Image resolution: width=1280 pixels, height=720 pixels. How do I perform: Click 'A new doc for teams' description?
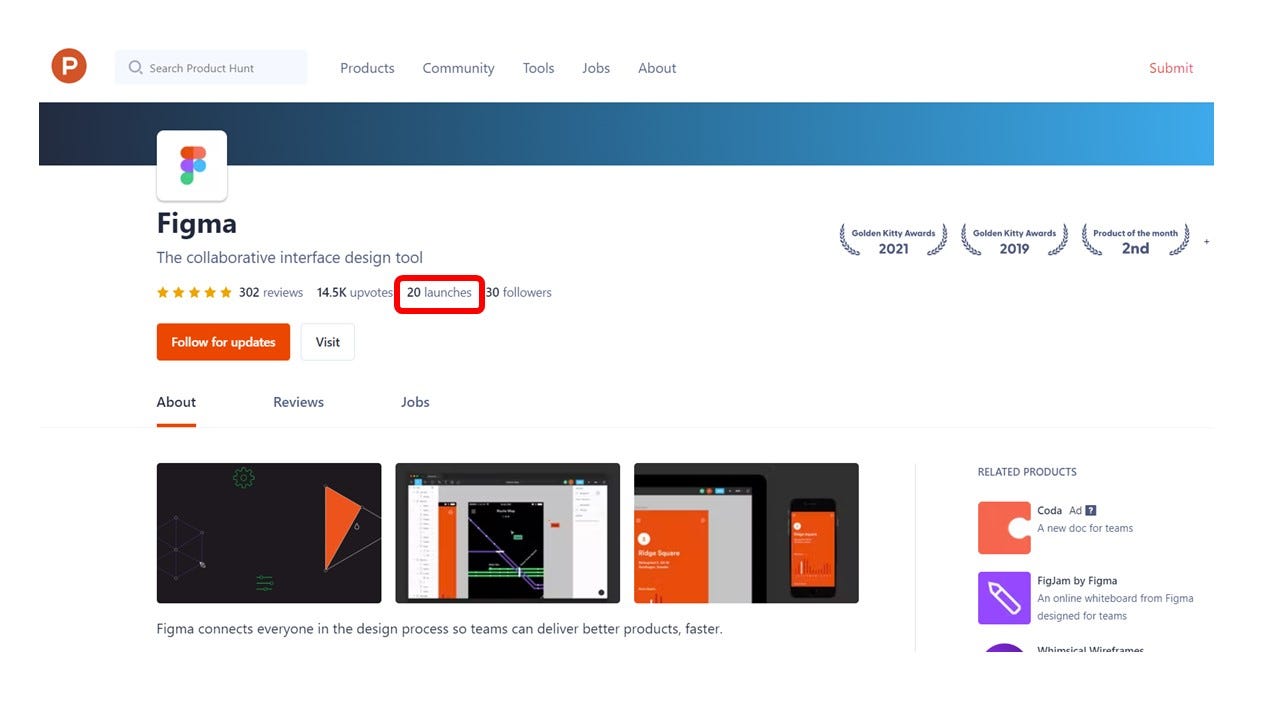click(1085, 528)
